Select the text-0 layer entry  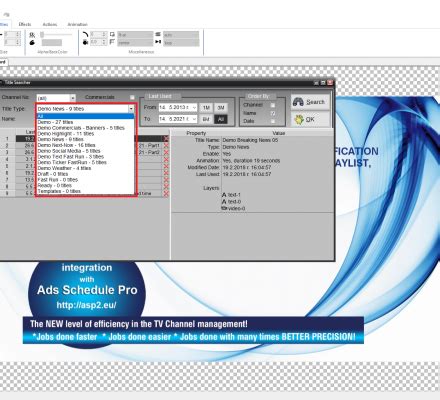[231, 202]
